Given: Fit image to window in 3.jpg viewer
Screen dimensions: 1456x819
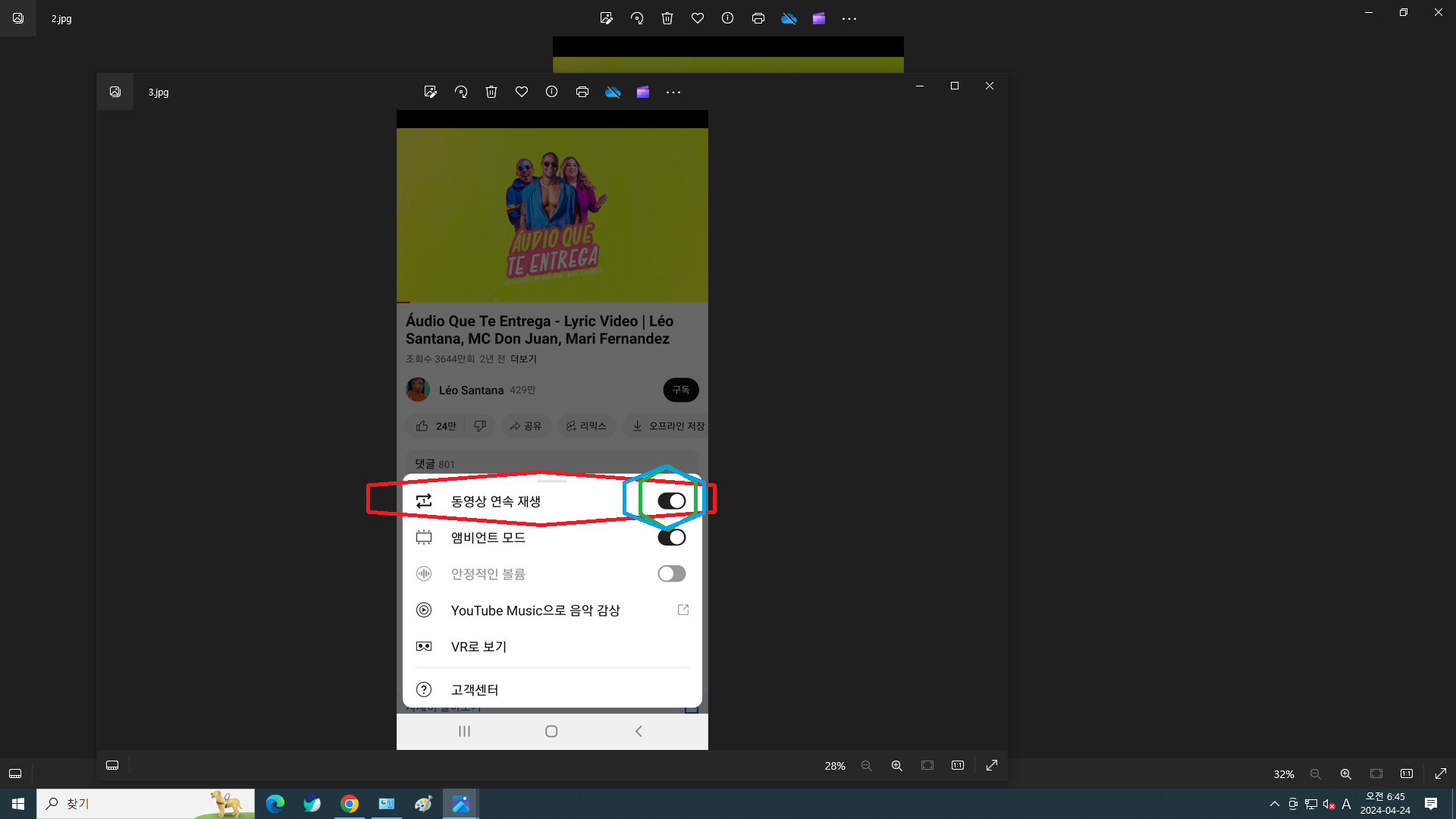Looking at the screenshot, I should click(x=927, y=766).
